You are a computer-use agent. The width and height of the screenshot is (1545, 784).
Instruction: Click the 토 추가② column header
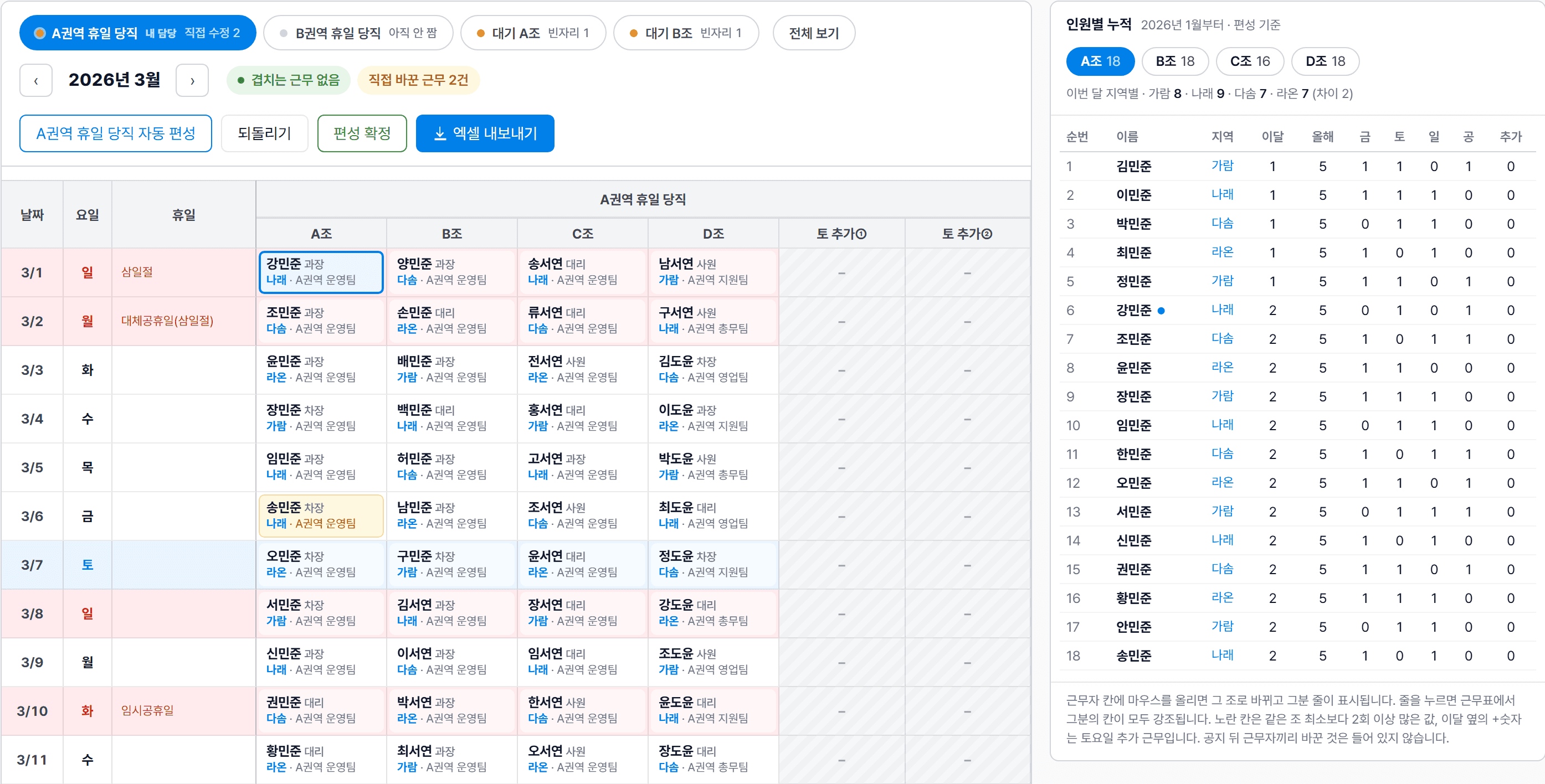coord(967,234)
